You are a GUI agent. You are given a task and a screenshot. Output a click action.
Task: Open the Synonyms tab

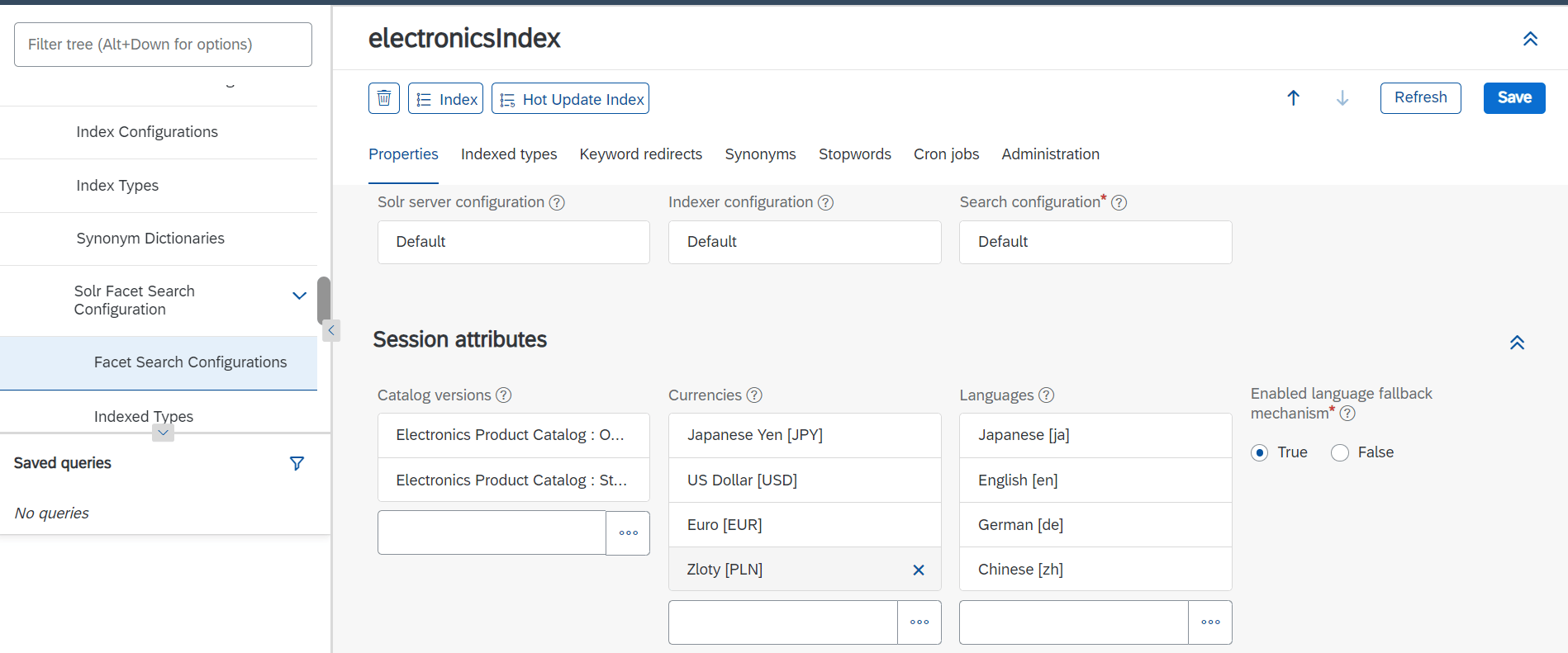pos(760,154)
